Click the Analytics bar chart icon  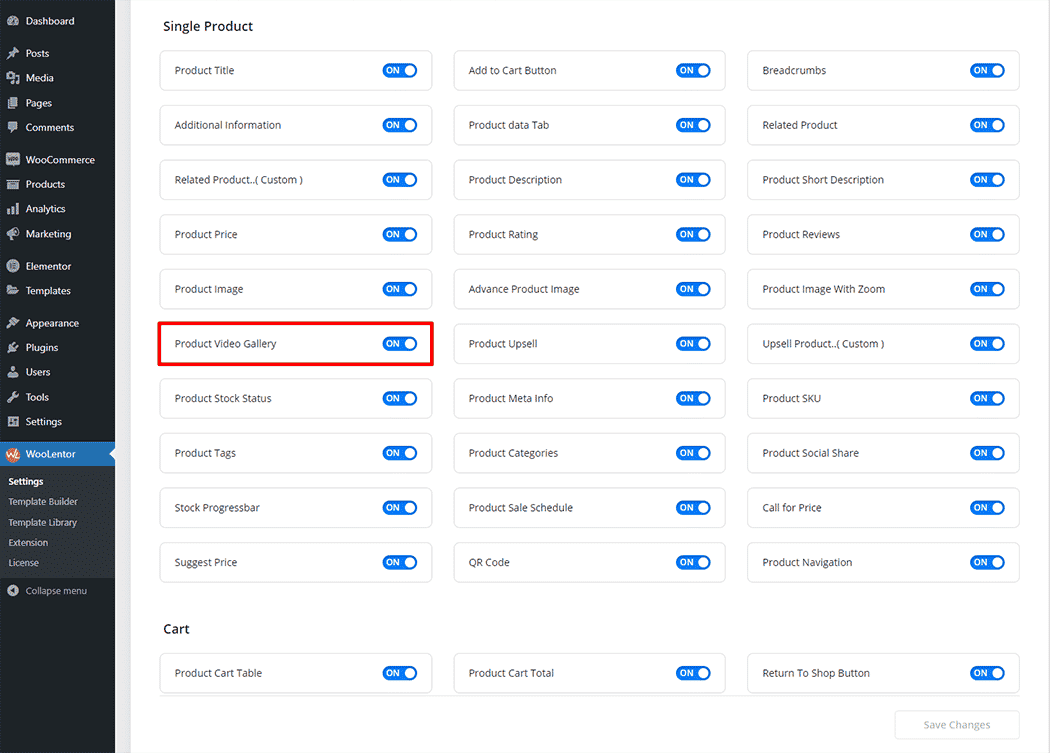point(13,209)
